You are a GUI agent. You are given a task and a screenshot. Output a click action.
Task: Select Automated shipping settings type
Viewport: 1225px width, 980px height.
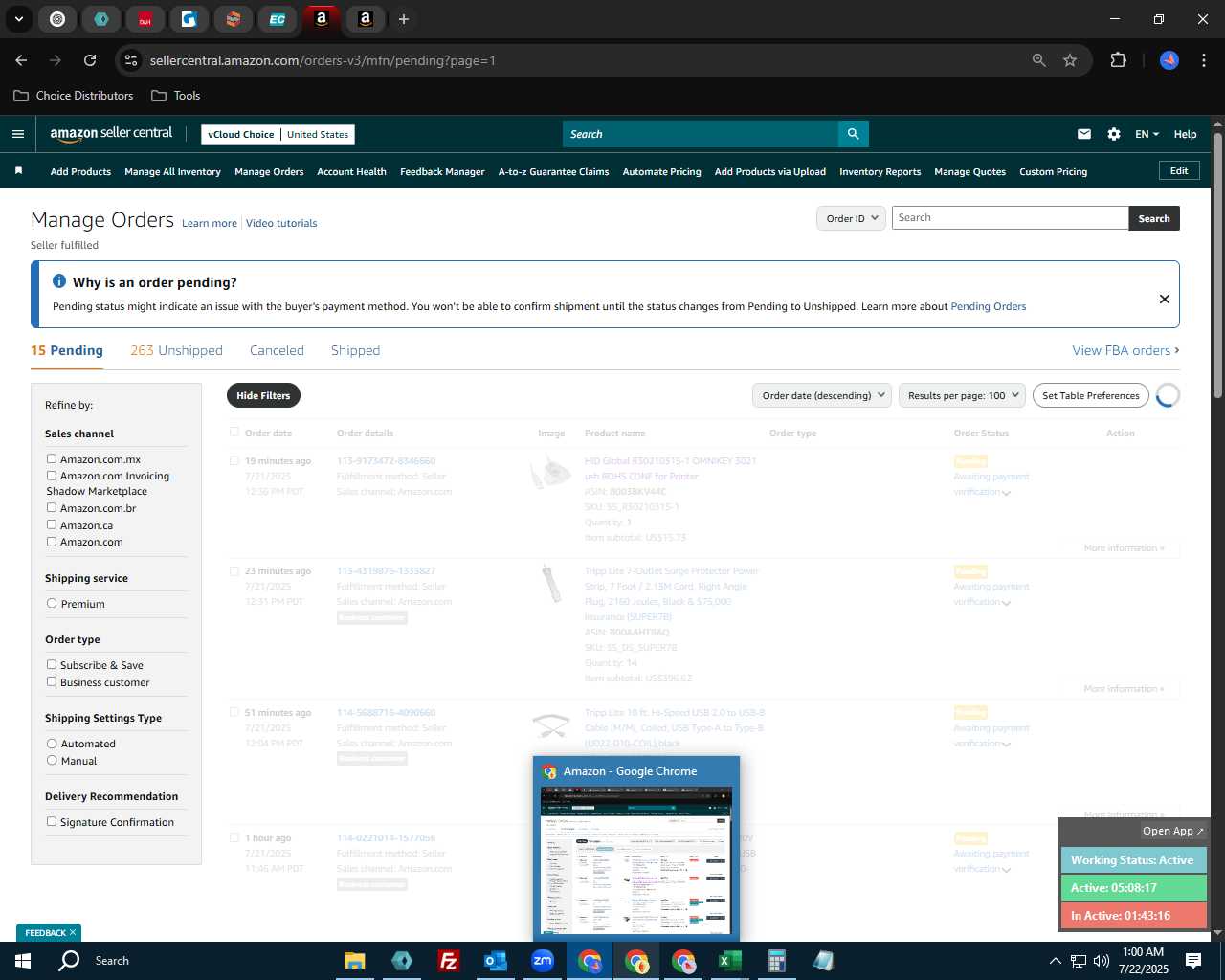point(52,744)
